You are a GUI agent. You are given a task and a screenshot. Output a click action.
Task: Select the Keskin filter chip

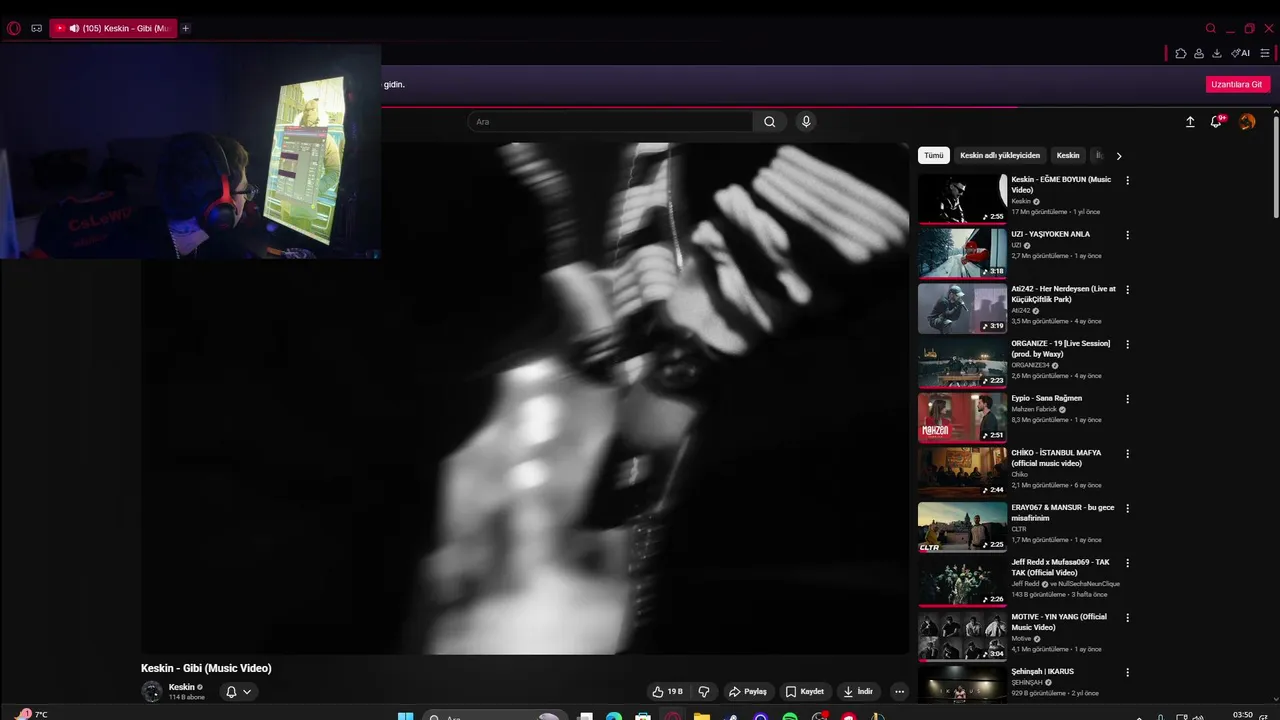tap(1068, 156)
